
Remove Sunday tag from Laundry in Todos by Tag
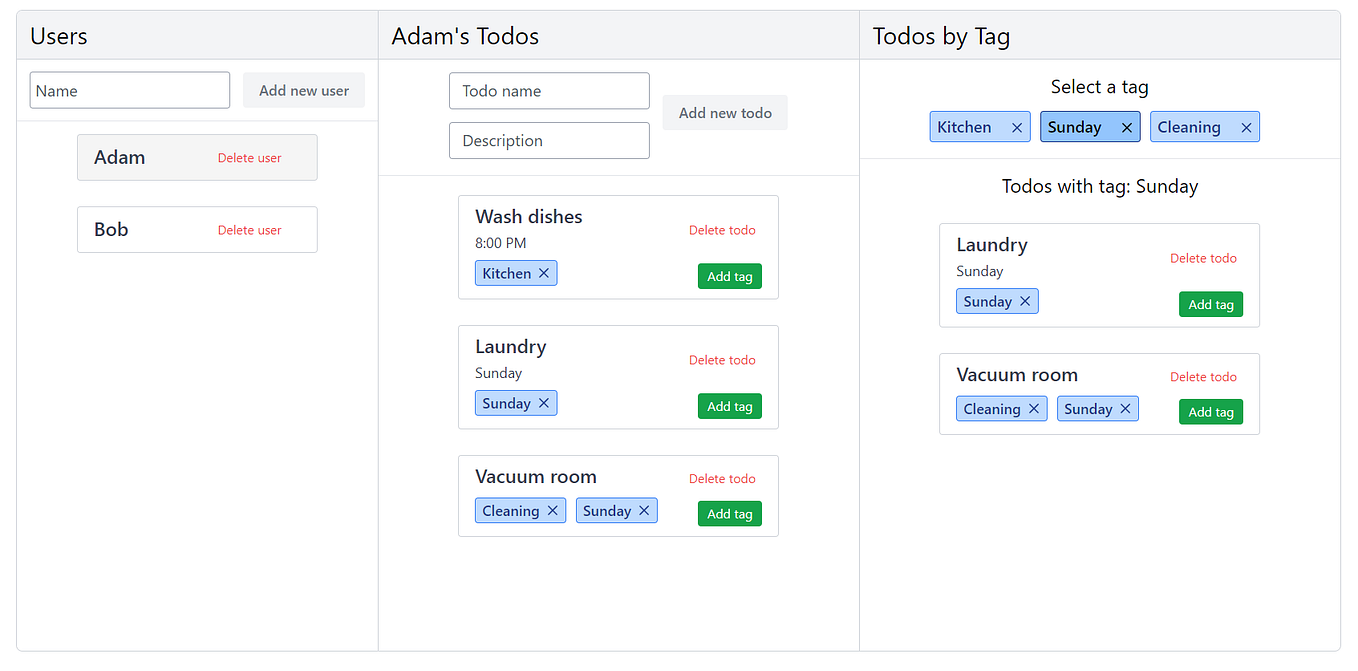(x=1023, y=300)
